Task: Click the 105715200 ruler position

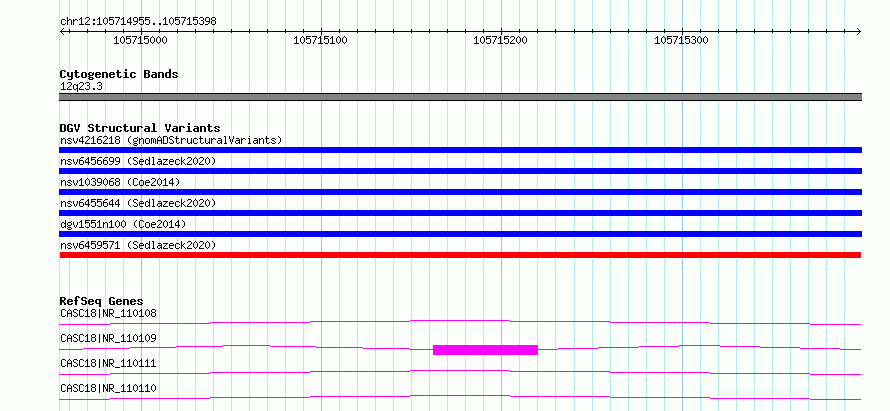Action: [x=501, y=40]
